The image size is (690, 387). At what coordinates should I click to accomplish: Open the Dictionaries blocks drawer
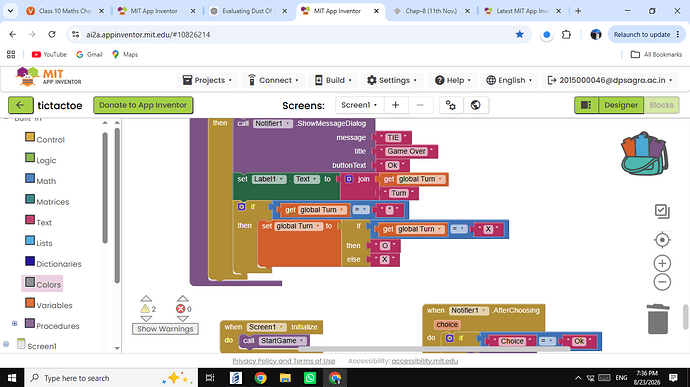53,263
